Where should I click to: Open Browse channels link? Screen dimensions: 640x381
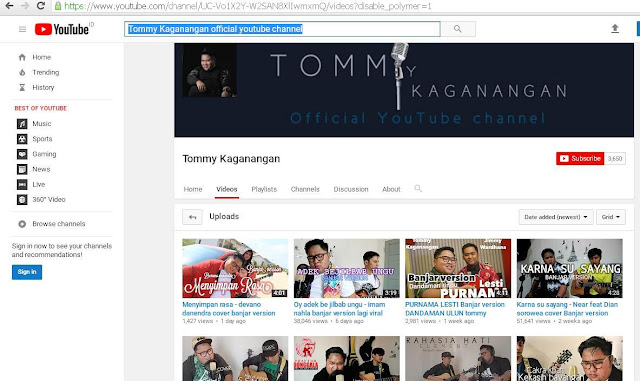[x=59, y=224]
